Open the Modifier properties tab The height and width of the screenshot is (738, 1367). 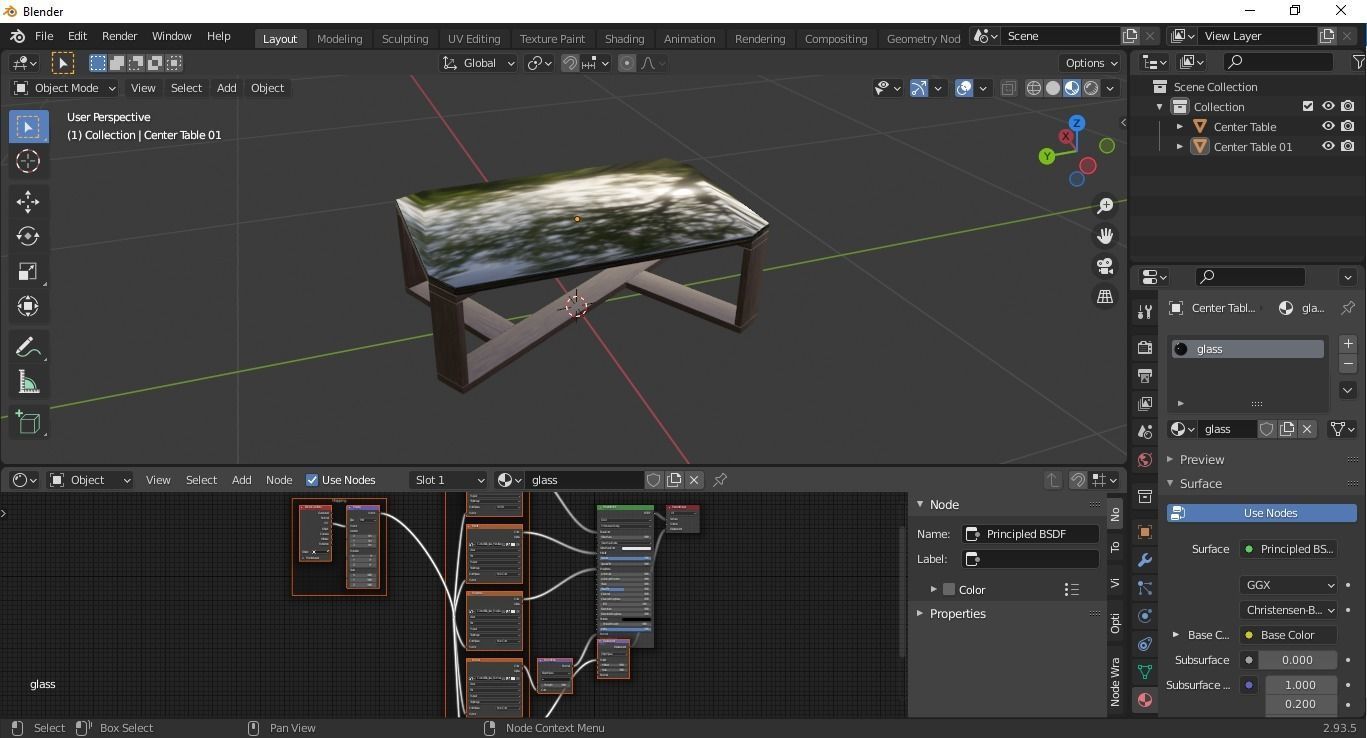[x=1145, y=560]
